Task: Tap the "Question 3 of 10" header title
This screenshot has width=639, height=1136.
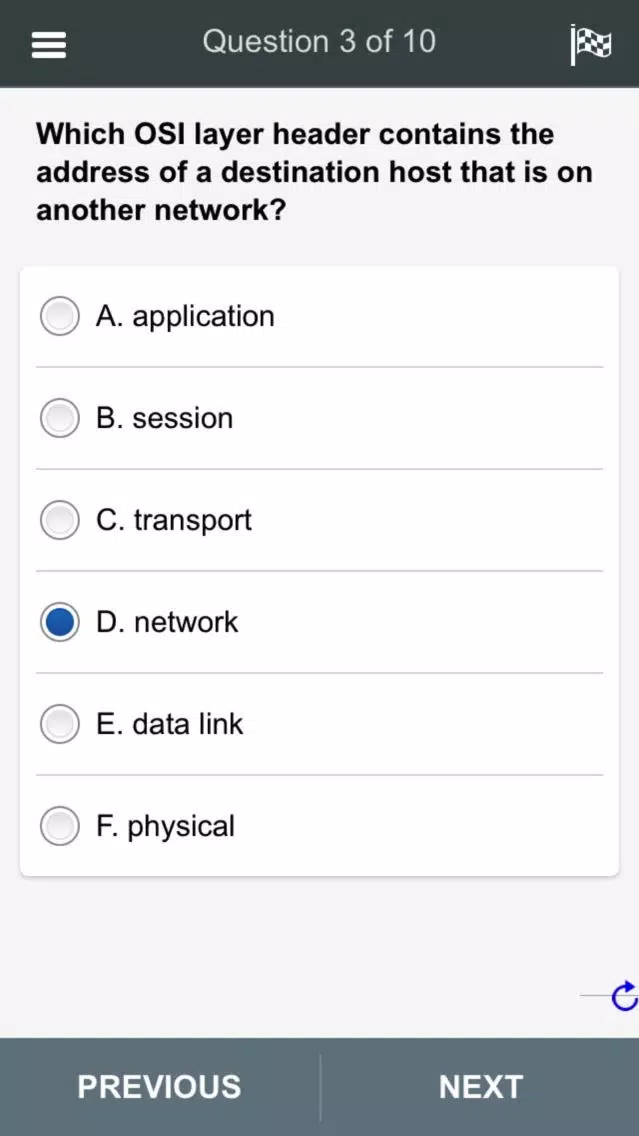Action: click(319, 42)
